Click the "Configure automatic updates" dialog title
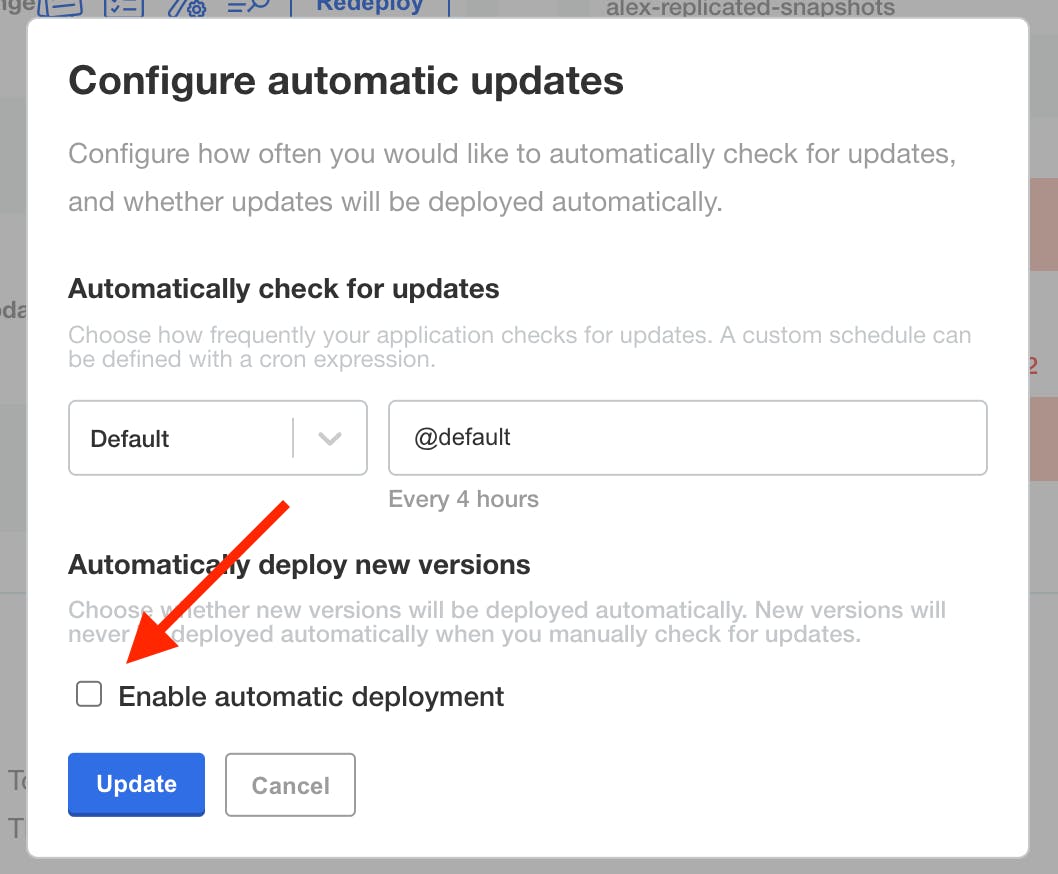The height and width of the screenshot is (874, 1058). pyautogui.click(x=345, y=80)
